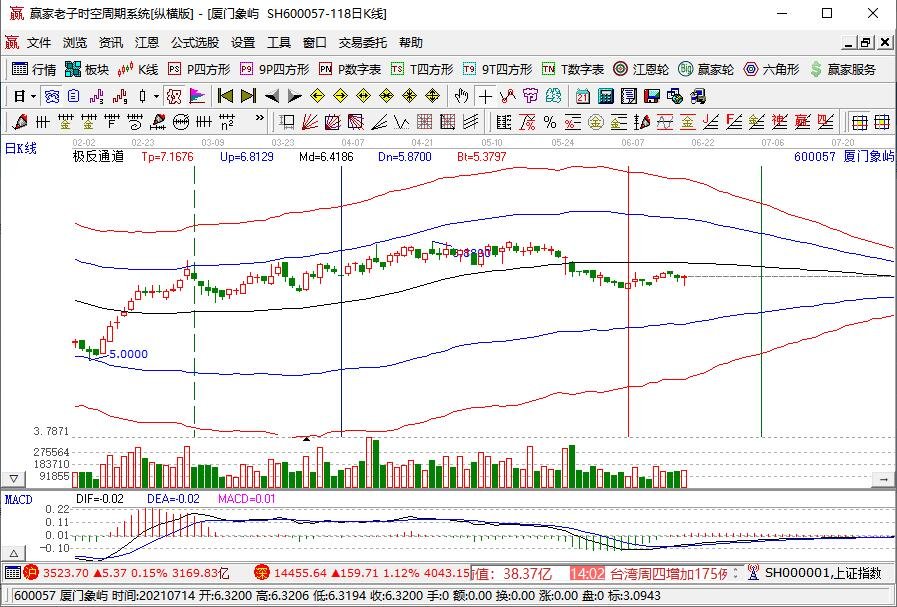Toggle the pressed blue knot icon button
The height and width of the screenshot is (607, 897).
coord(52,96)
